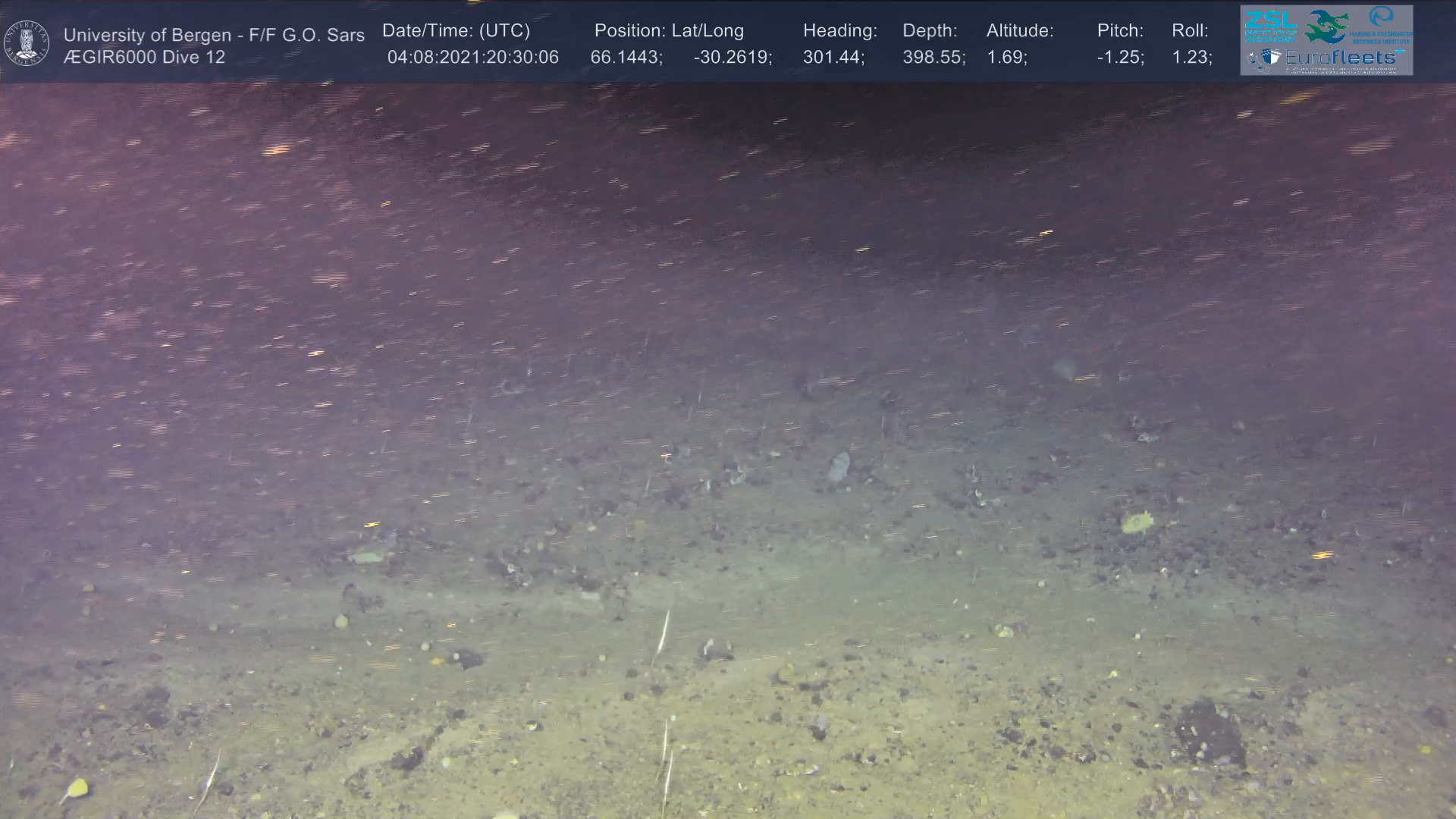1456x819 pixels.
Task: Click the longitude value -30.2619
Action: [x=732, y=58]
